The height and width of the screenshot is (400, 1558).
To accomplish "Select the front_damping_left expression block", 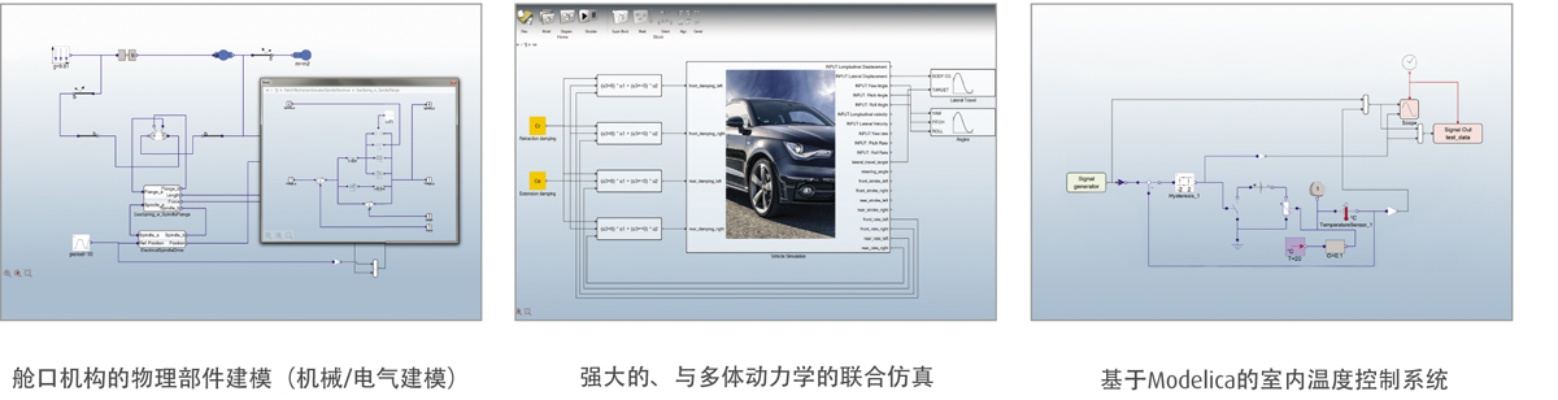I will (628, 86).
